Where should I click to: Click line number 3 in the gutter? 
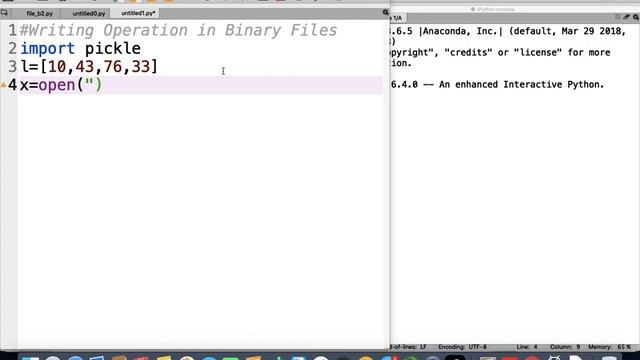click(x=12, y=67)
